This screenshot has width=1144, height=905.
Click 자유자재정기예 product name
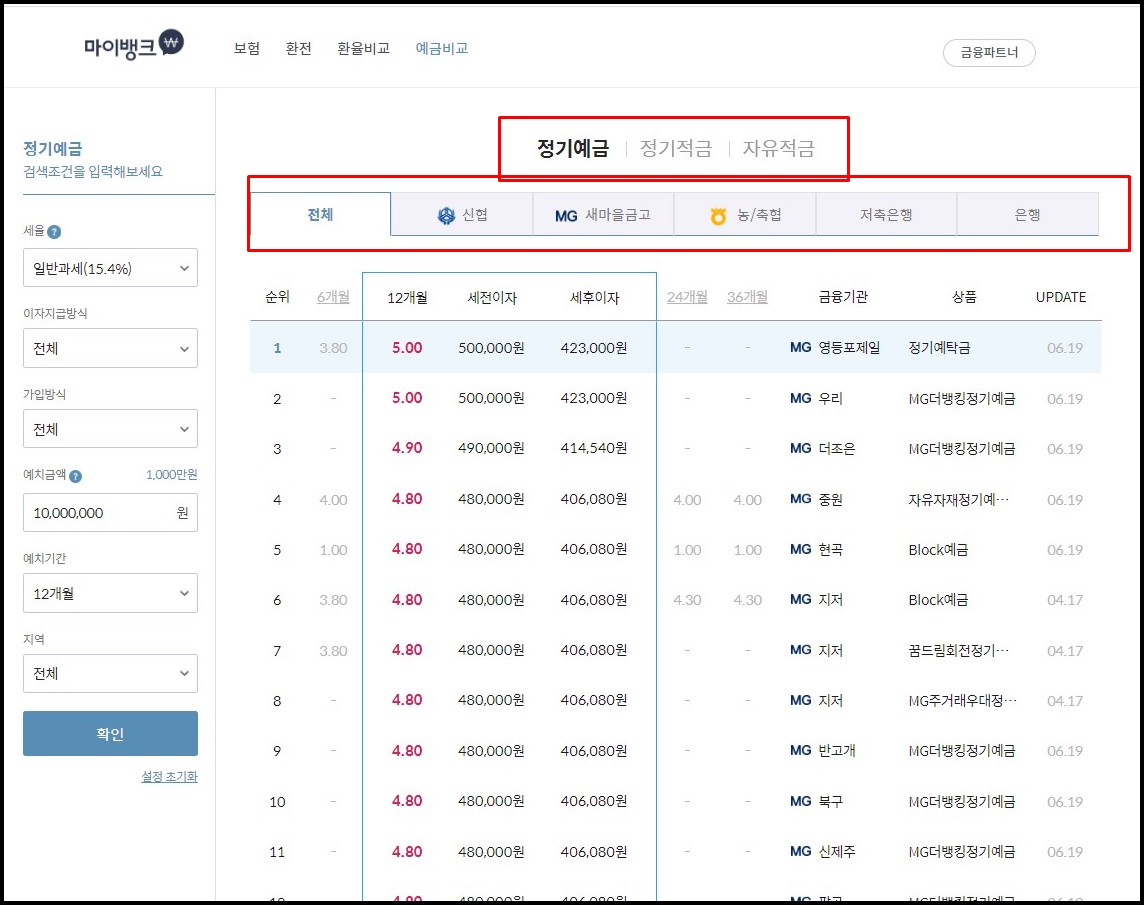point(959,499)
